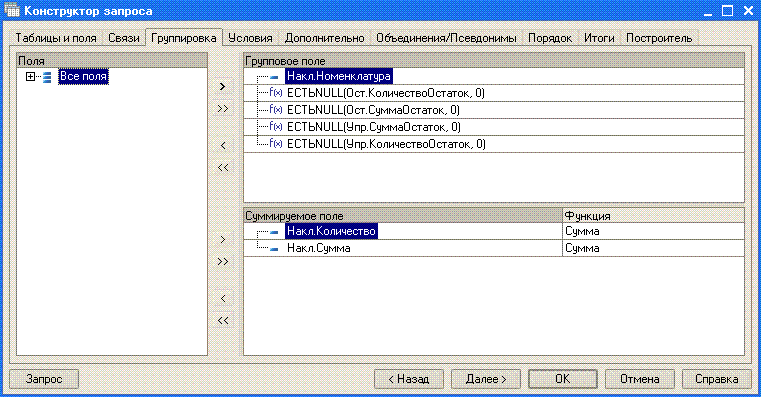The height and width of the screenshot is (397, 761).
Task: Click the database icon beside 'Все поля'
Action: tap(47, 77)
